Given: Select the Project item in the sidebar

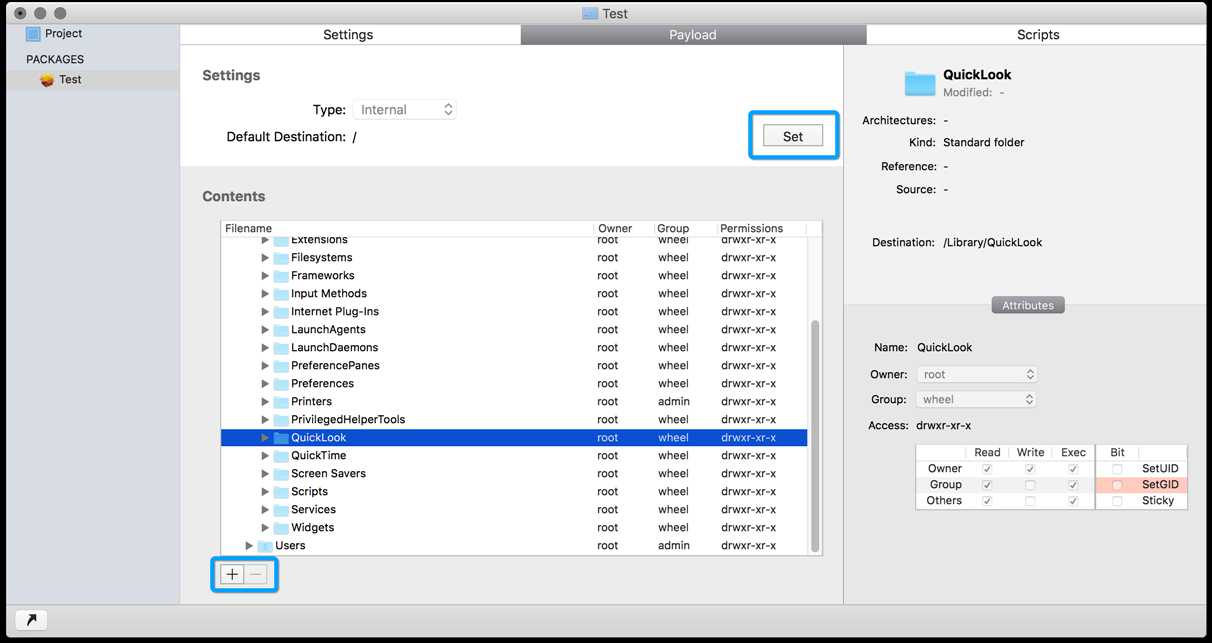Looking at the screenshot, I should pos(54,33).
